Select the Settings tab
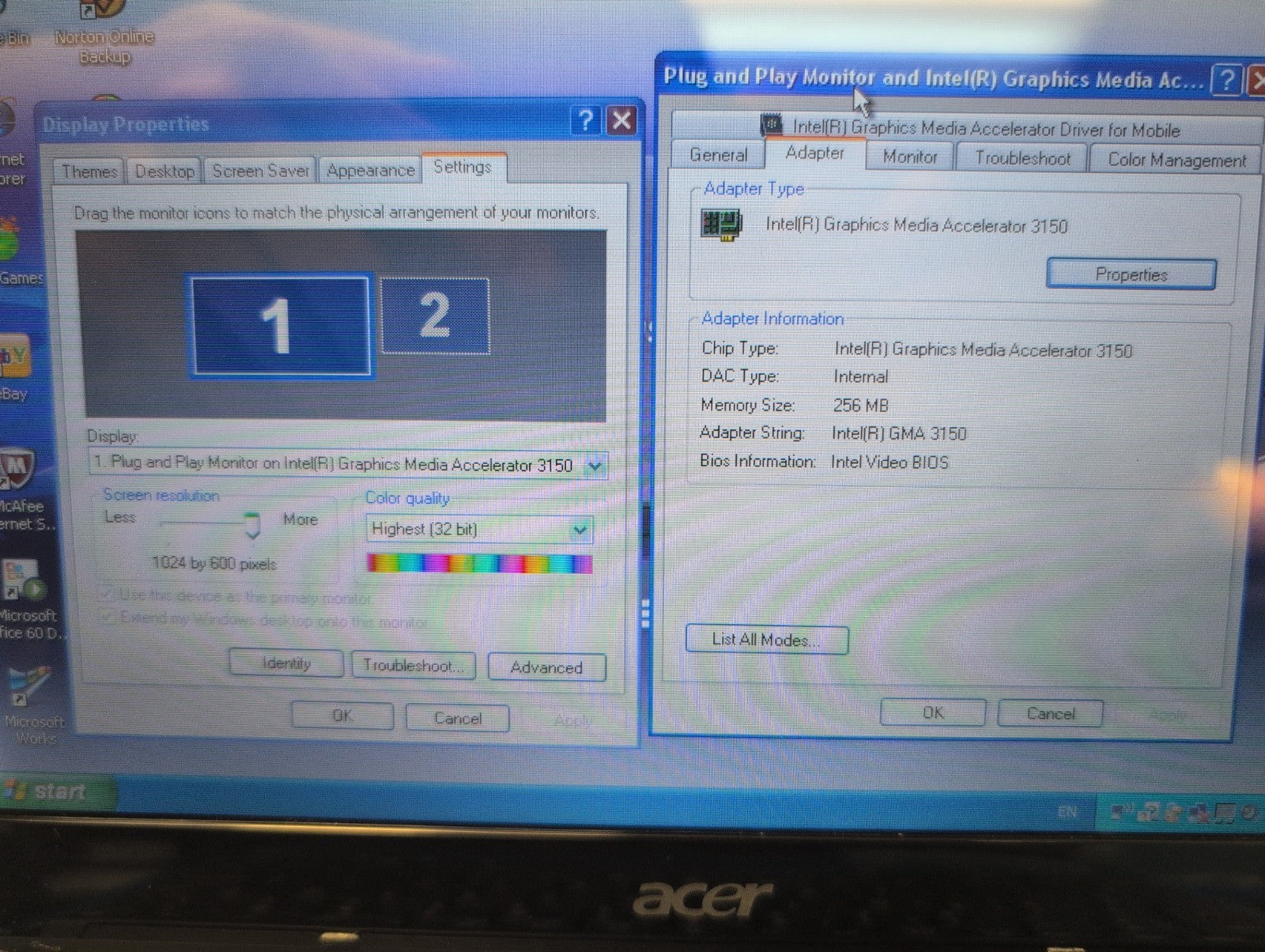 (x=463, y=167)
